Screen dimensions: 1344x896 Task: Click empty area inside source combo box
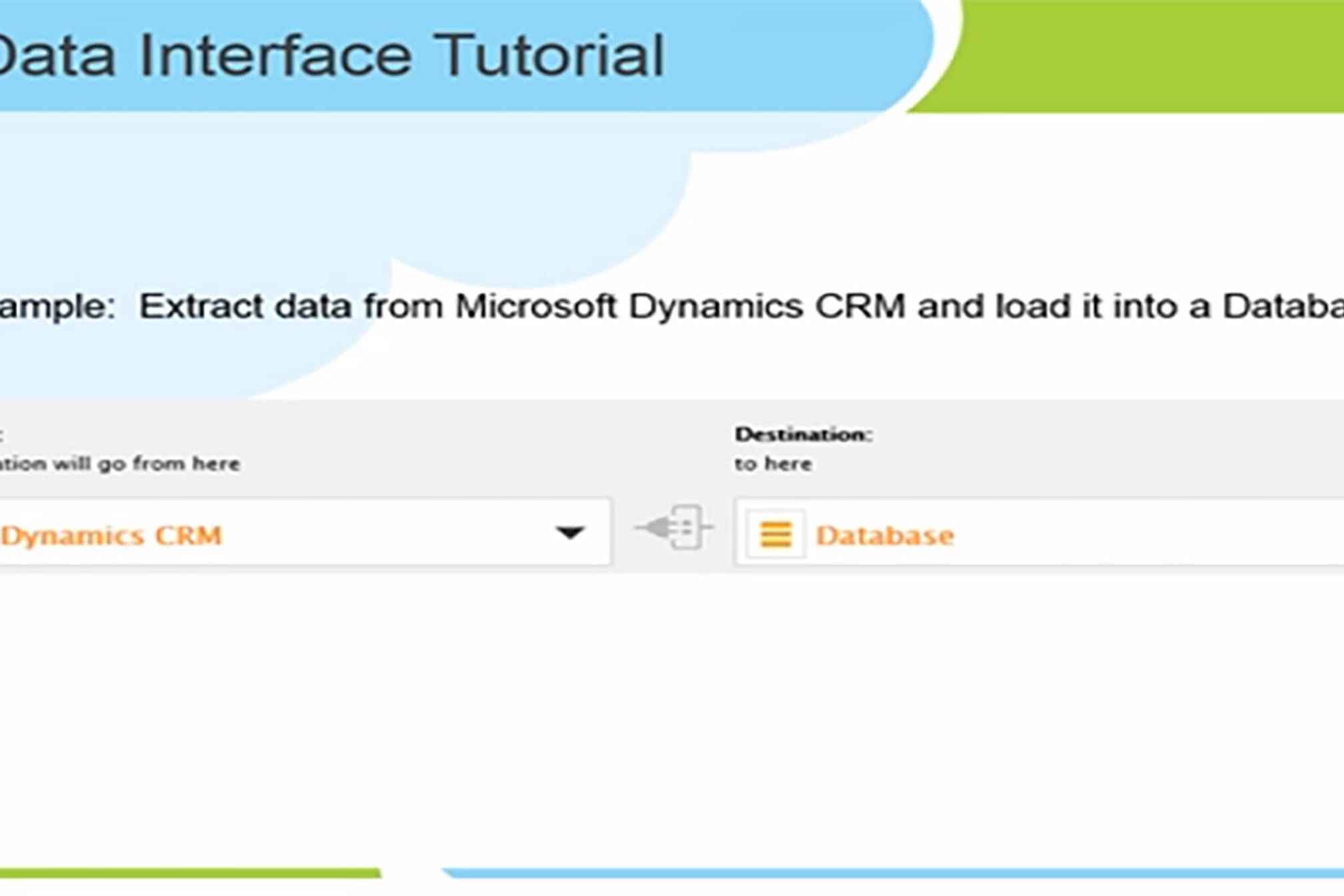(387, 534)
